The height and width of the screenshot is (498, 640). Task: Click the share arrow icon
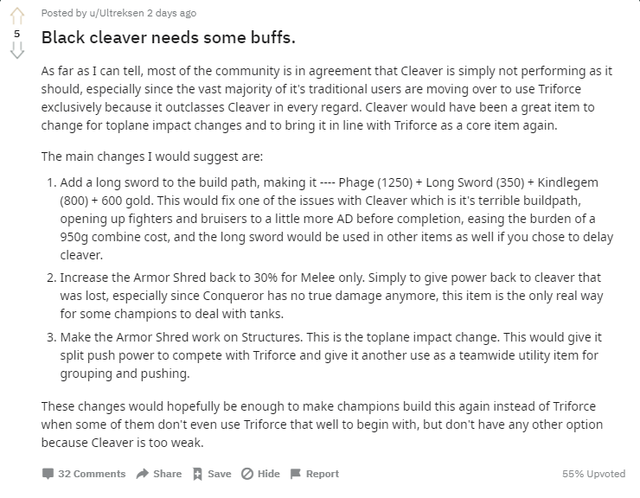click(x=144, y=474)
